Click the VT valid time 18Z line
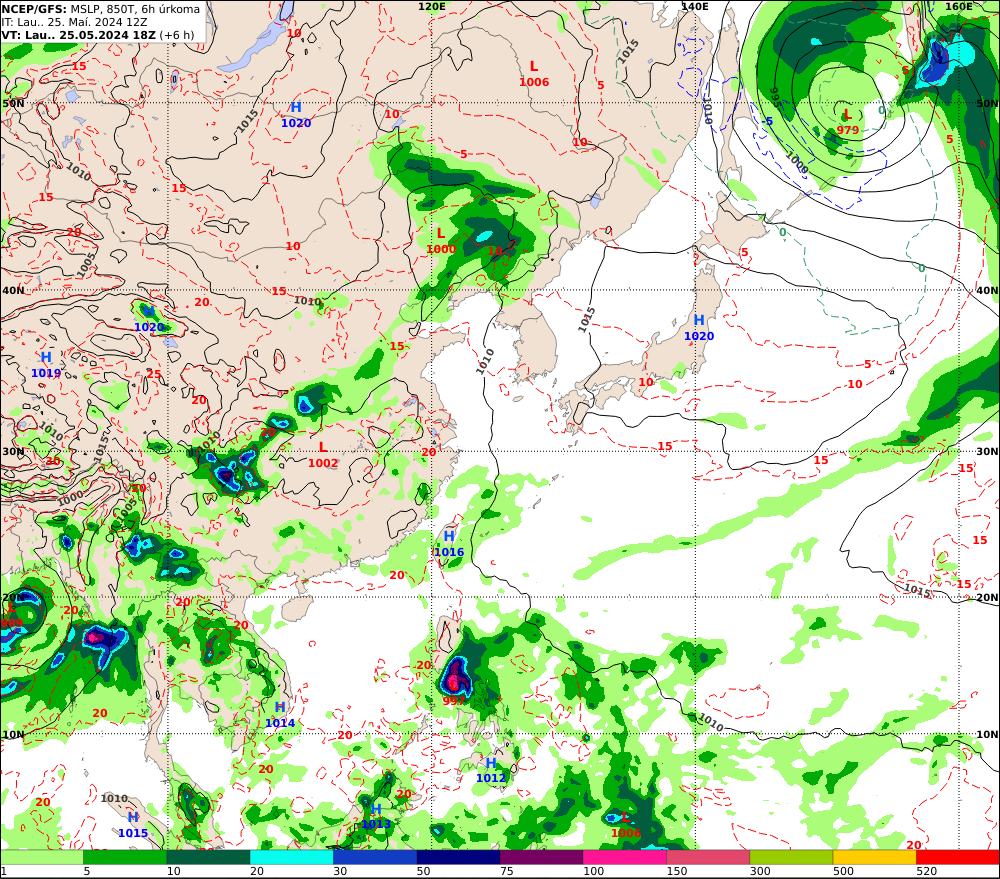 [98, 34]
